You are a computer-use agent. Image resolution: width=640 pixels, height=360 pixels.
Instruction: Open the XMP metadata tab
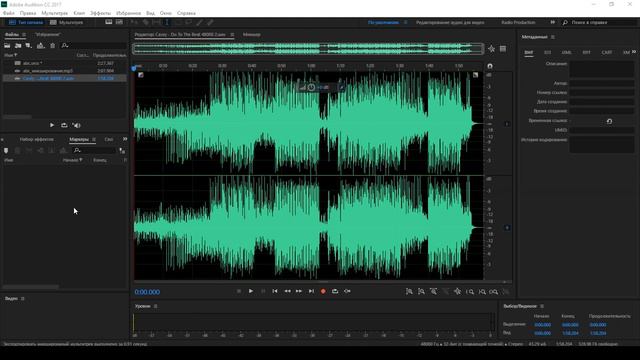[626, 53]
